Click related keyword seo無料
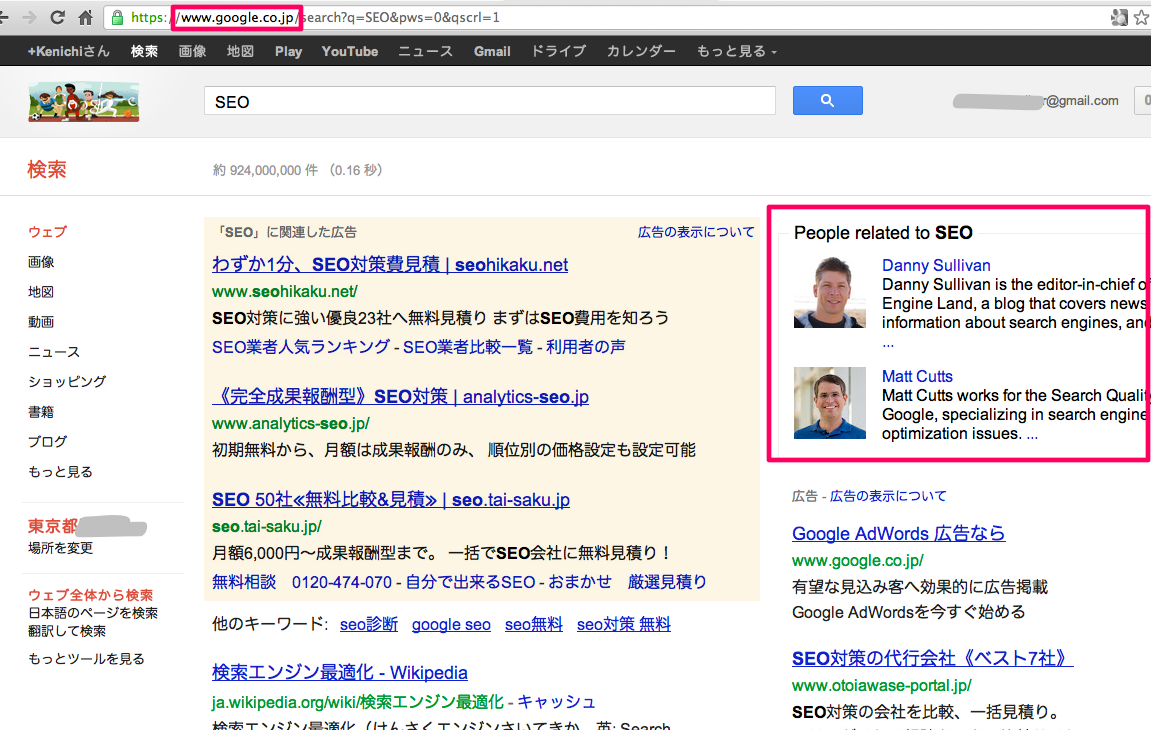 click(534, 624)
